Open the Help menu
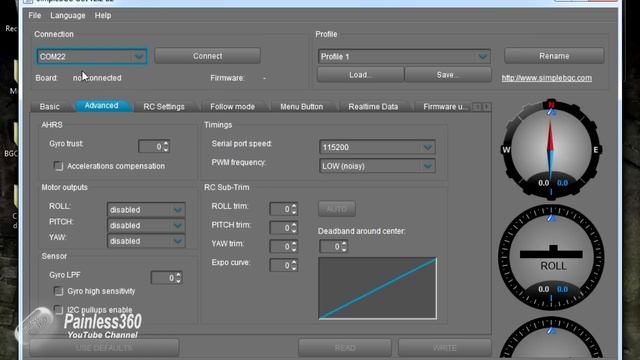The height and width of the screenshot is (360, 640). click(103, 16)
